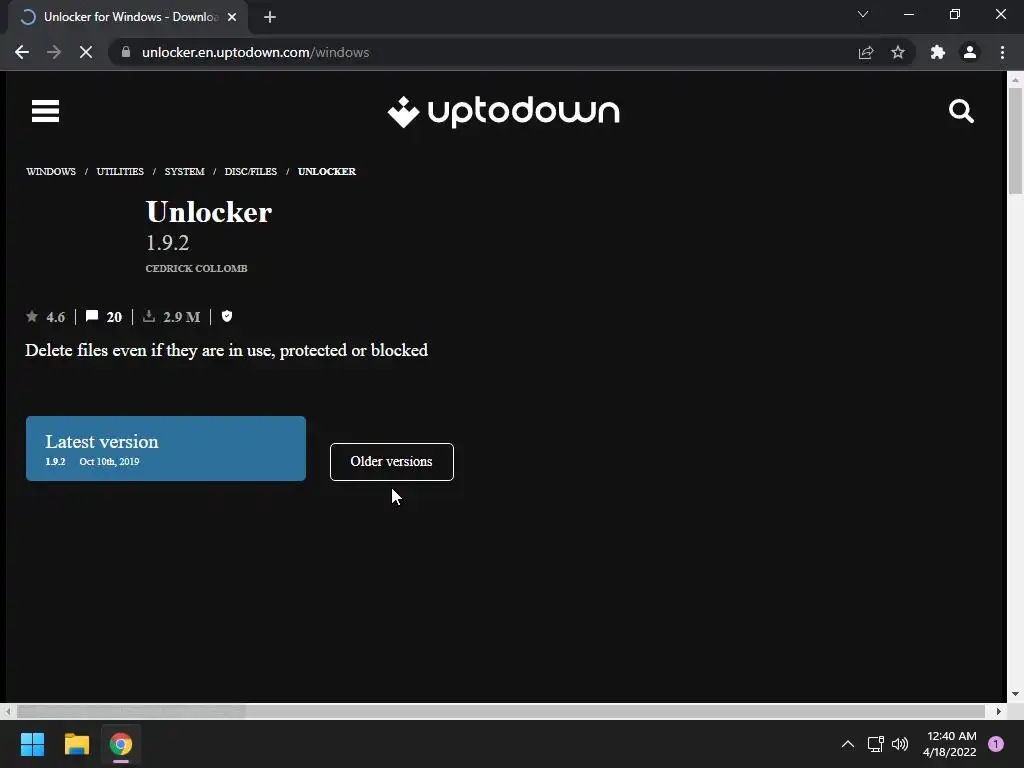Open the Uptodown hamburger menu
This screenshot has width=1024, height=768.
[x=45, y=111]
